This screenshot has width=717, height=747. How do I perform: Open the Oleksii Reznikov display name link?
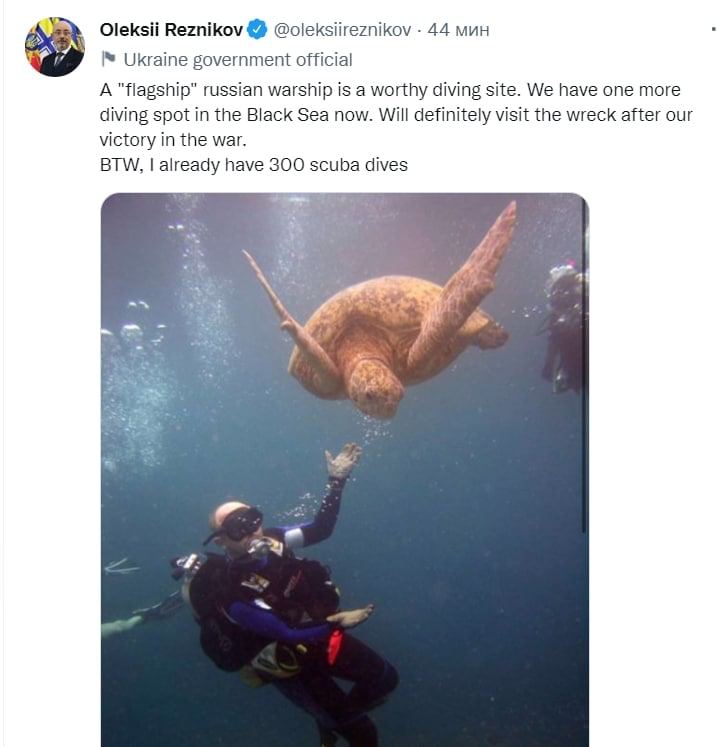[x=172, y=30]
